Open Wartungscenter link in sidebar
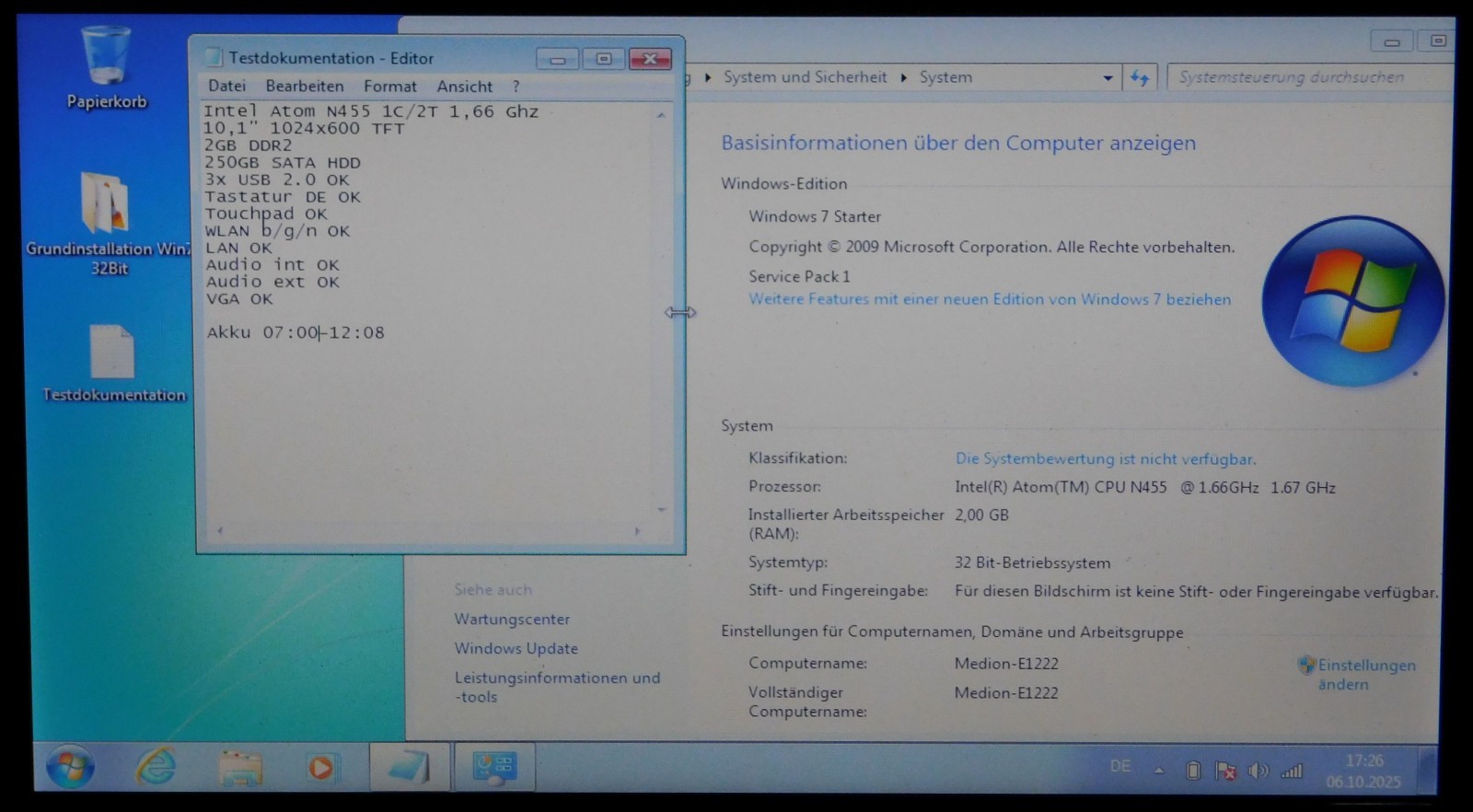The image size is (1473, 812). (512, 620)
